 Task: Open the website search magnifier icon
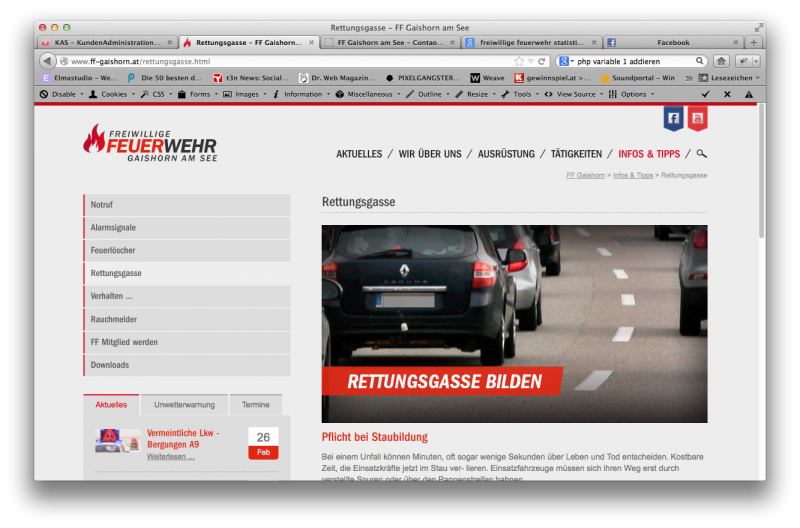(x=702, y=154)
